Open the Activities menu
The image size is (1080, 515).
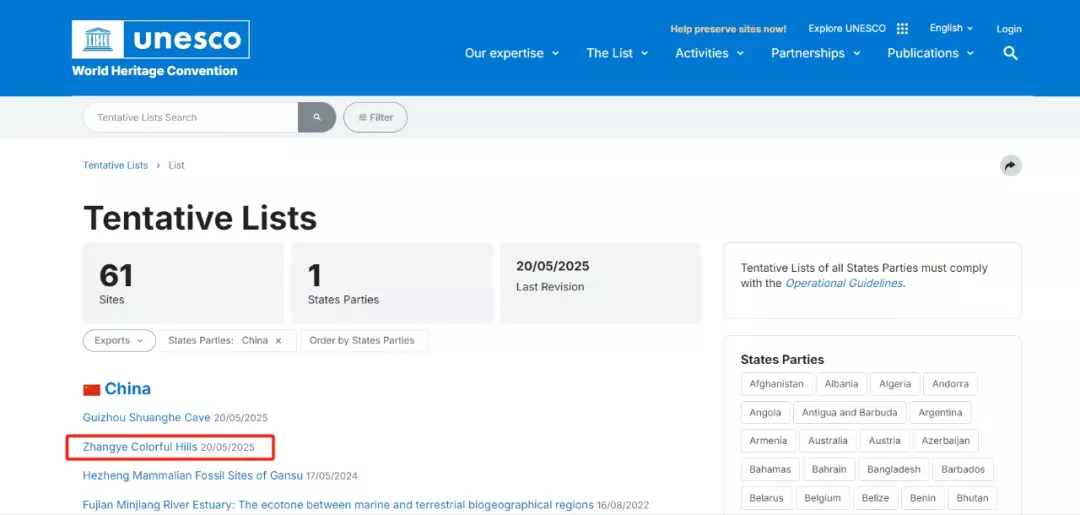(x=709, y=53)
